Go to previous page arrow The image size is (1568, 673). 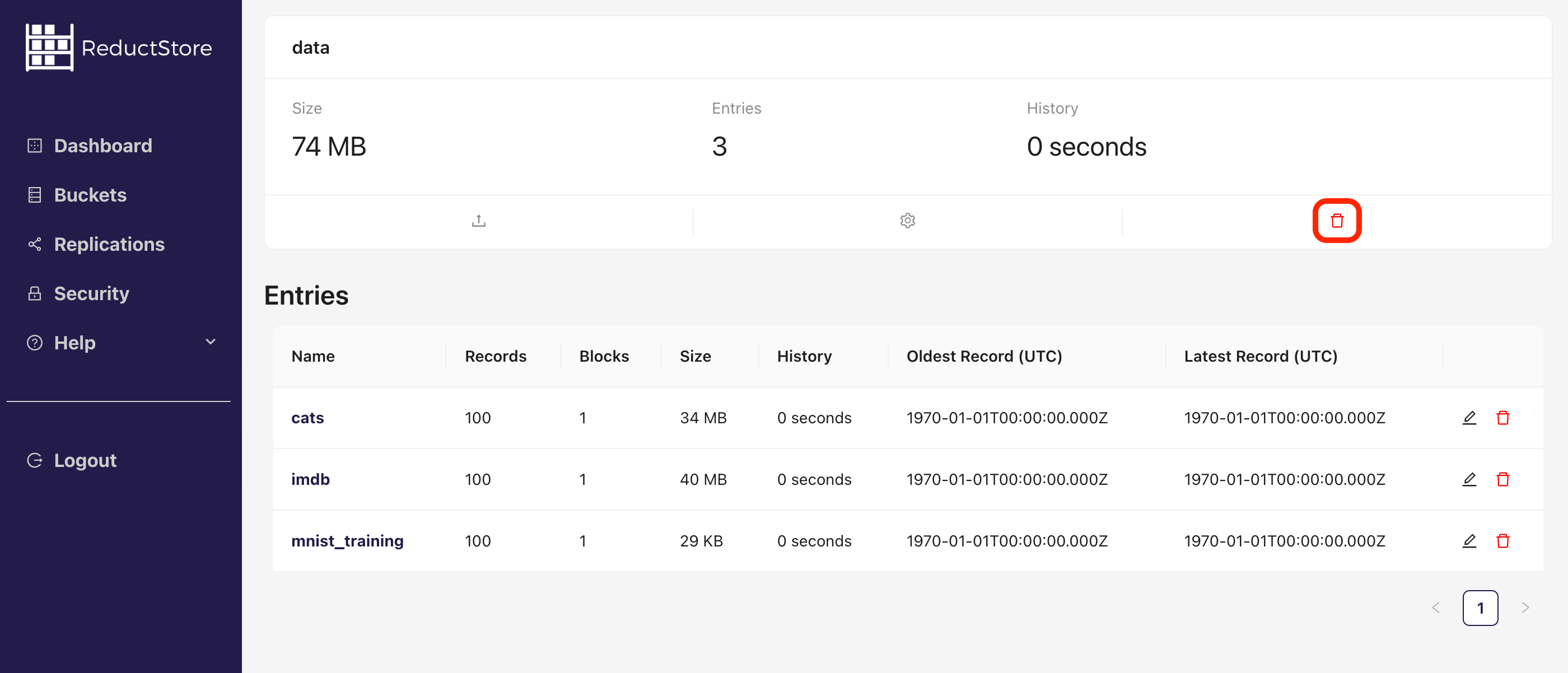1435,607
